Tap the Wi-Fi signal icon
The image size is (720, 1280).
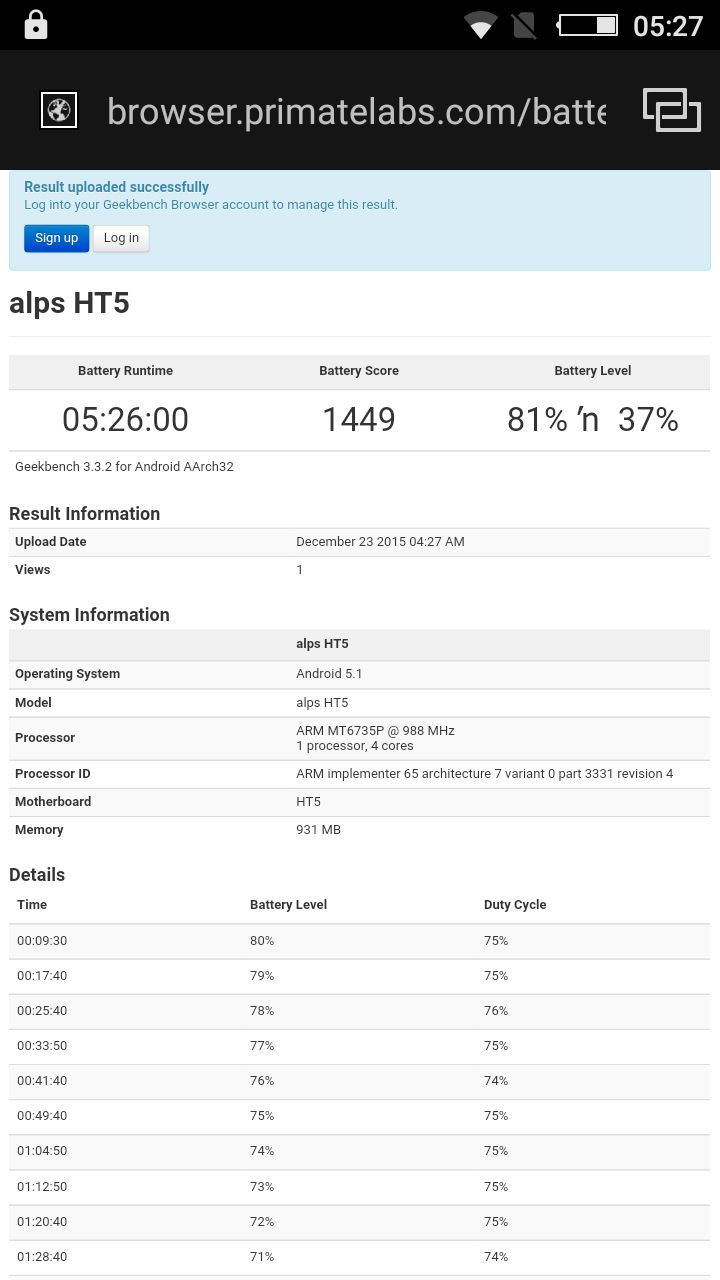(481, 25)
